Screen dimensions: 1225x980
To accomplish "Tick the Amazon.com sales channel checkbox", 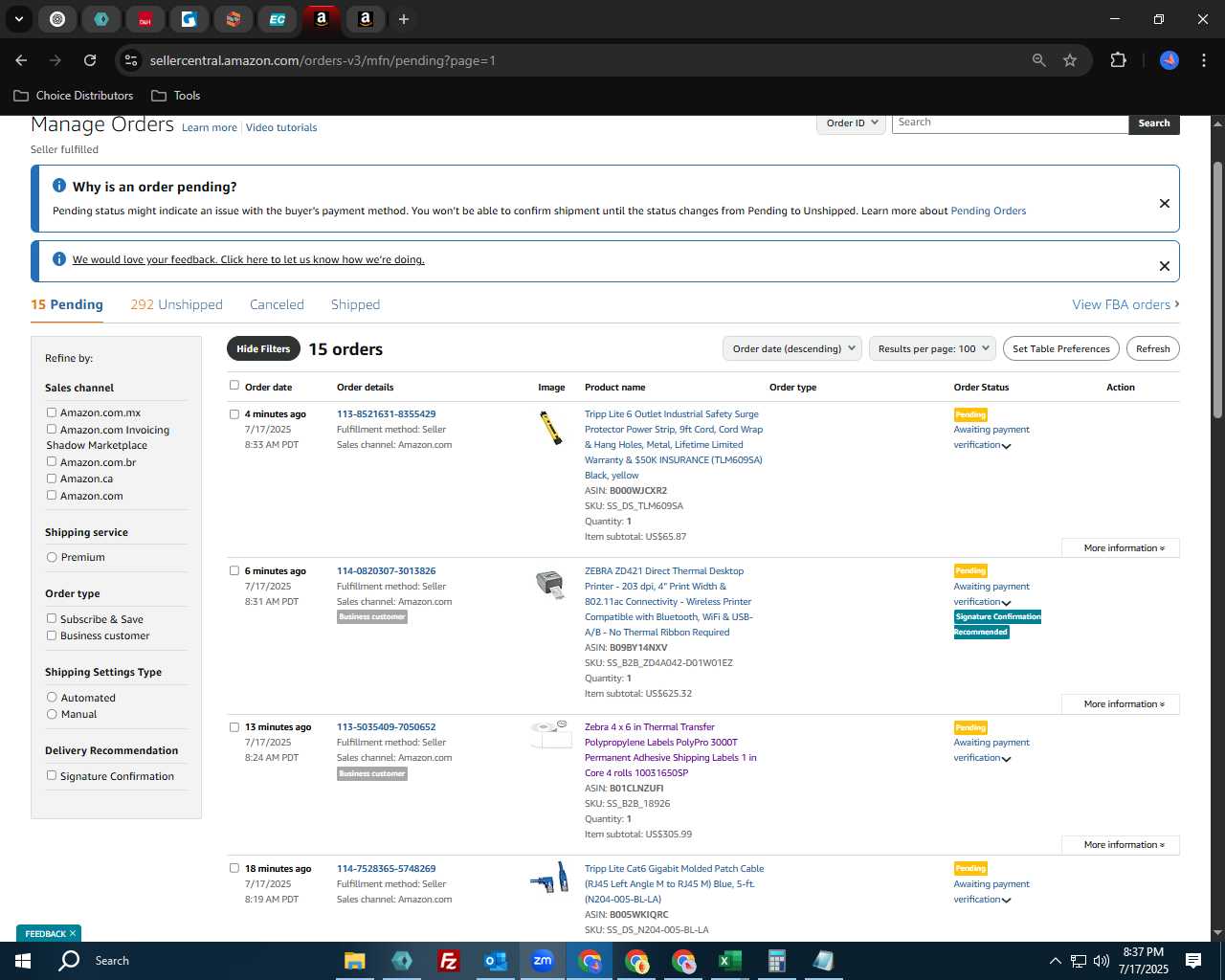I will click(x=52, y=495).
